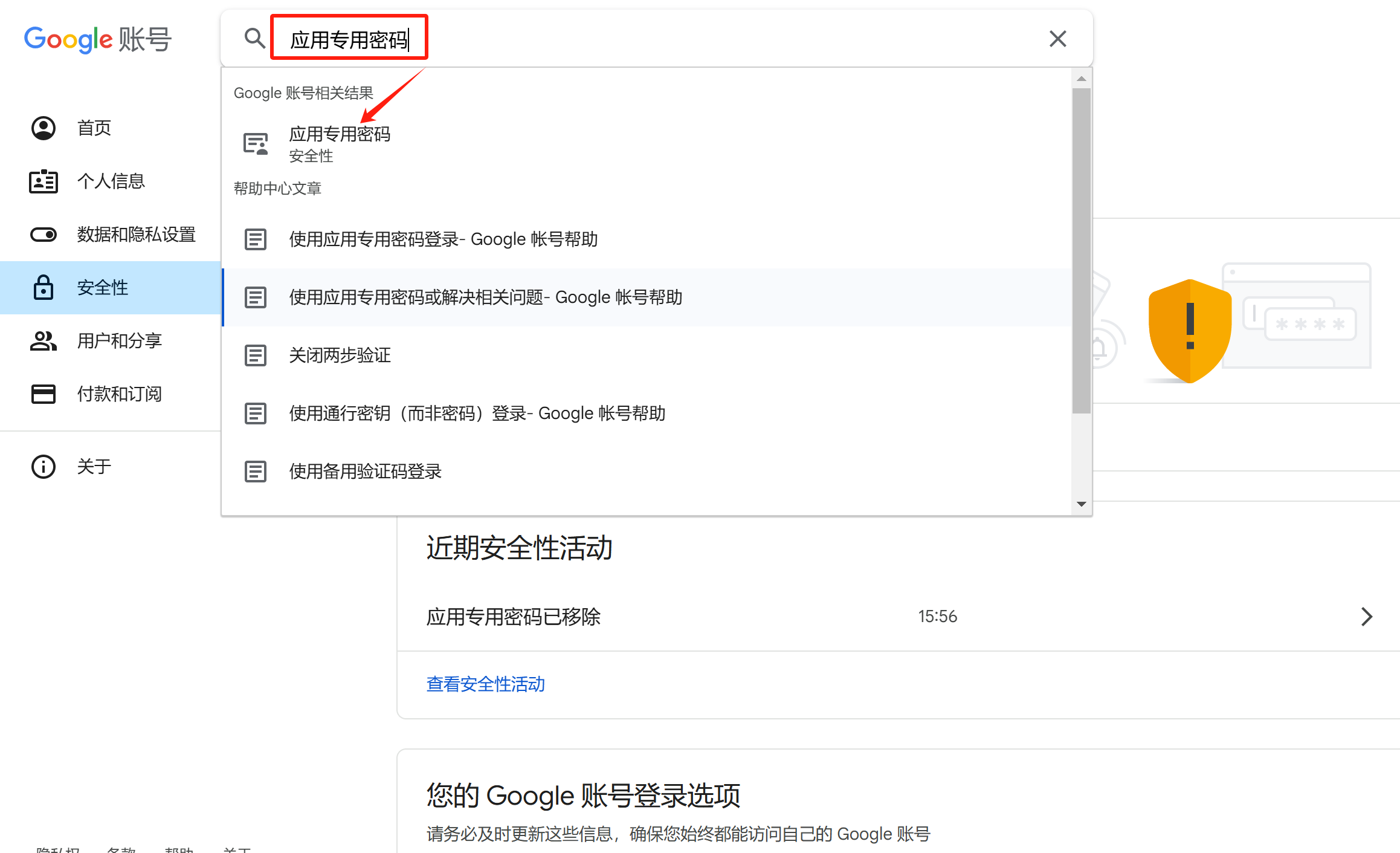This screenshot has height=853, width=1400.
Task: Open 使用应用专用密码登录 help article
Action: click(647, 239)
